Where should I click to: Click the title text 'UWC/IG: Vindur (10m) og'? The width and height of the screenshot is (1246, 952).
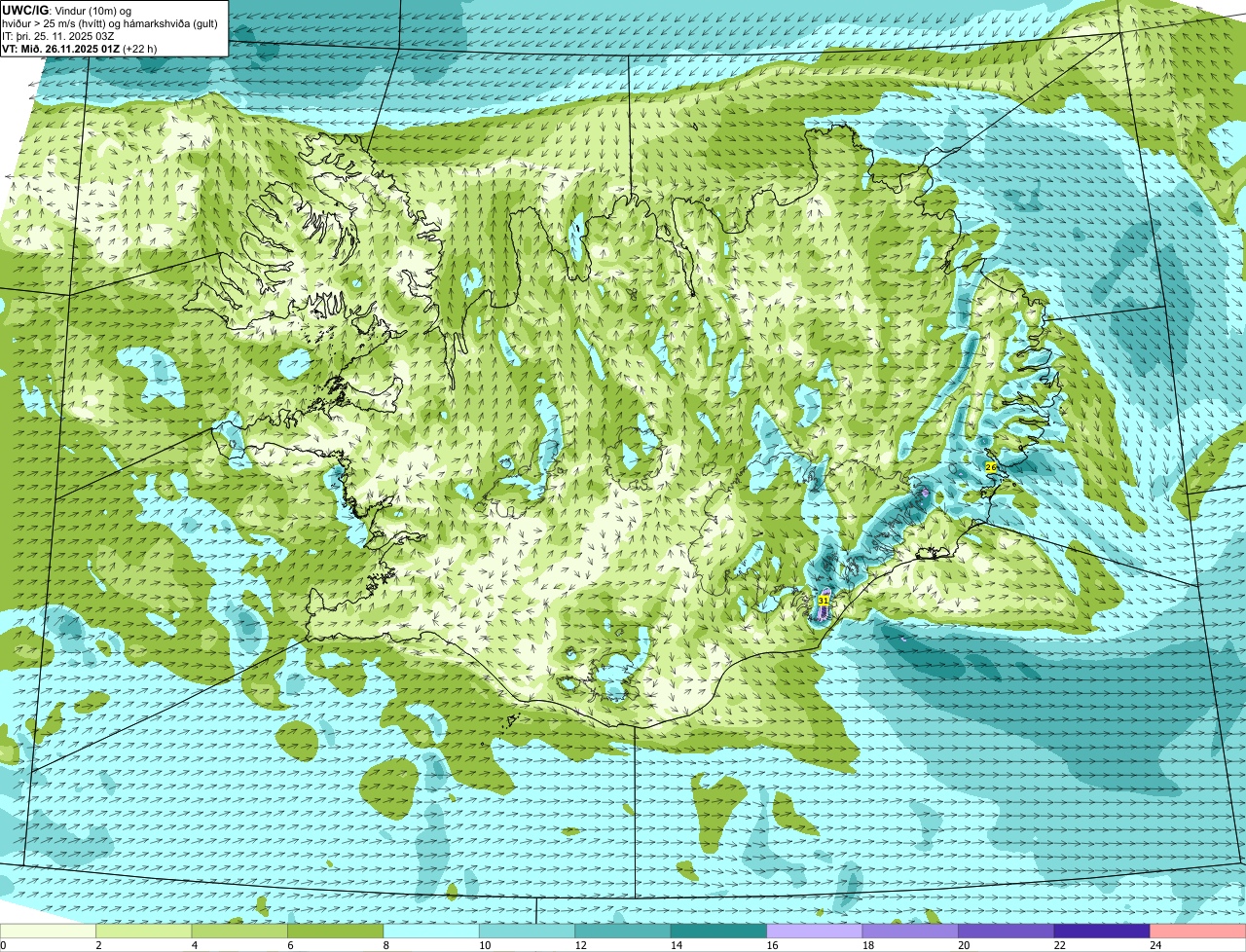[x=67, y=11]
